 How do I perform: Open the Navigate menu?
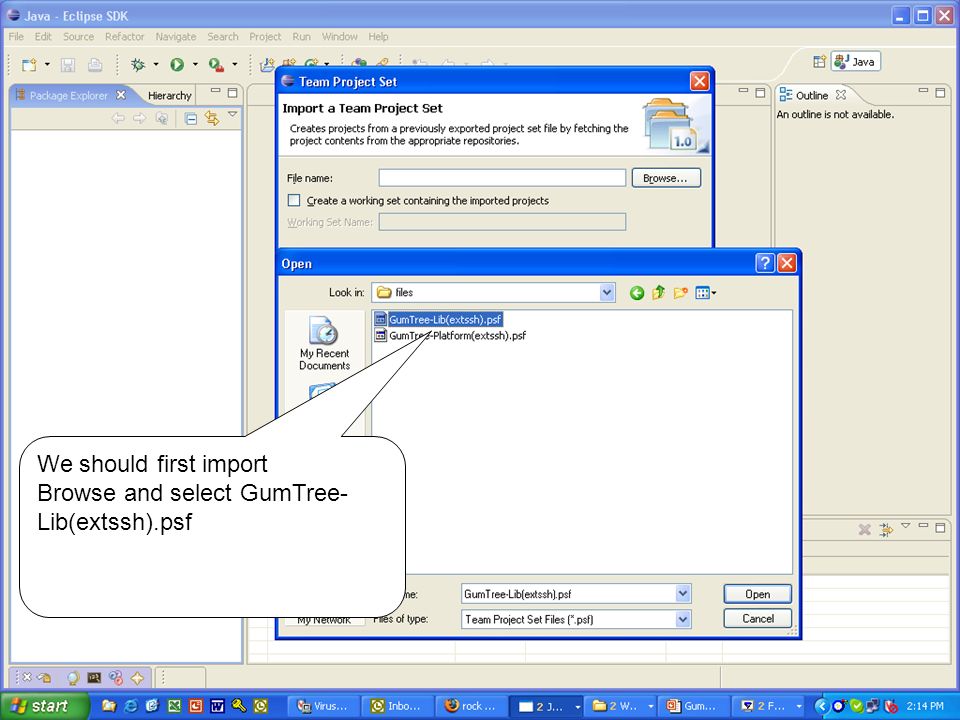[x=176, y=37]
